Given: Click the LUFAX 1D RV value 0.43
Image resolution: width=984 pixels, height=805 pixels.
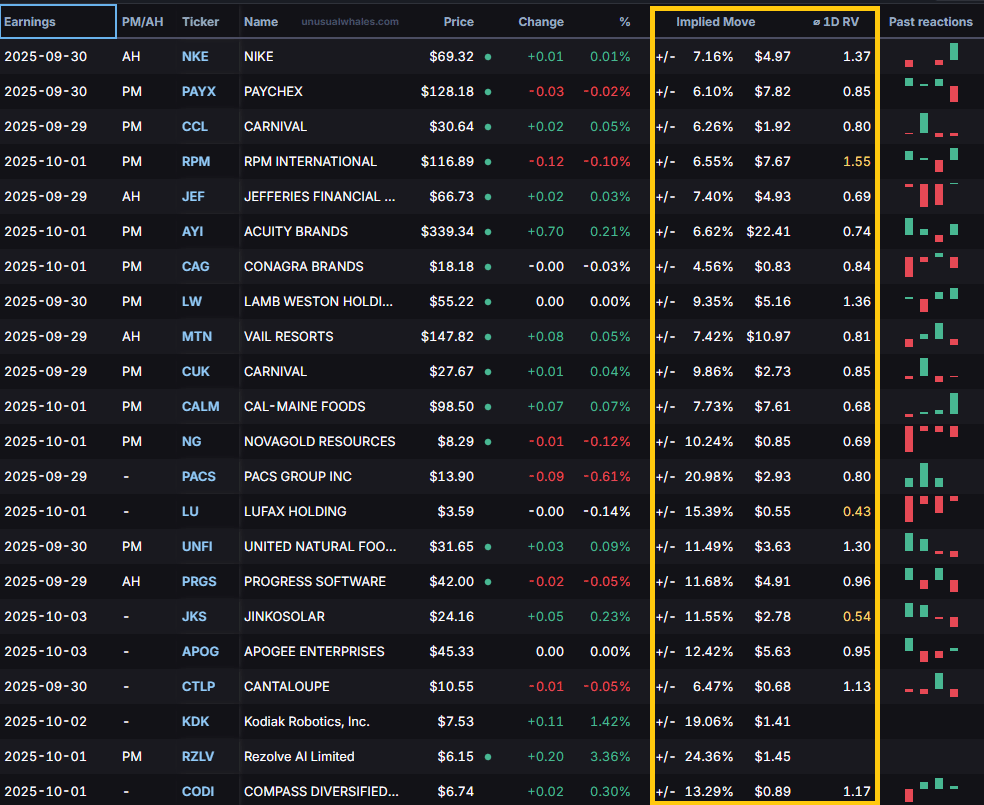Looking at the screenshot, I should [857, 512].
